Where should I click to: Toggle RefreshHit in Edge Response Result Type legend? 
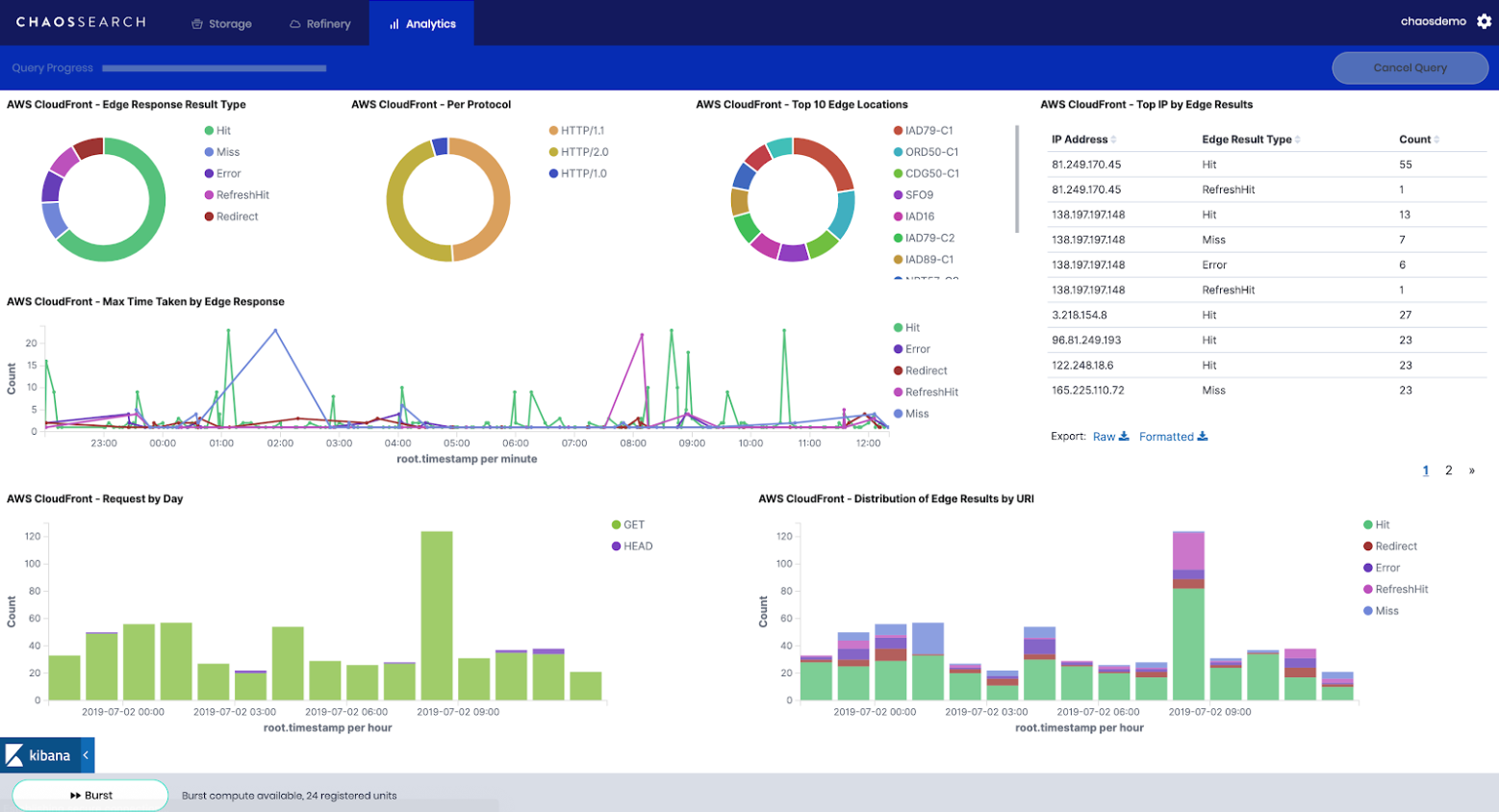coord(237,195)
